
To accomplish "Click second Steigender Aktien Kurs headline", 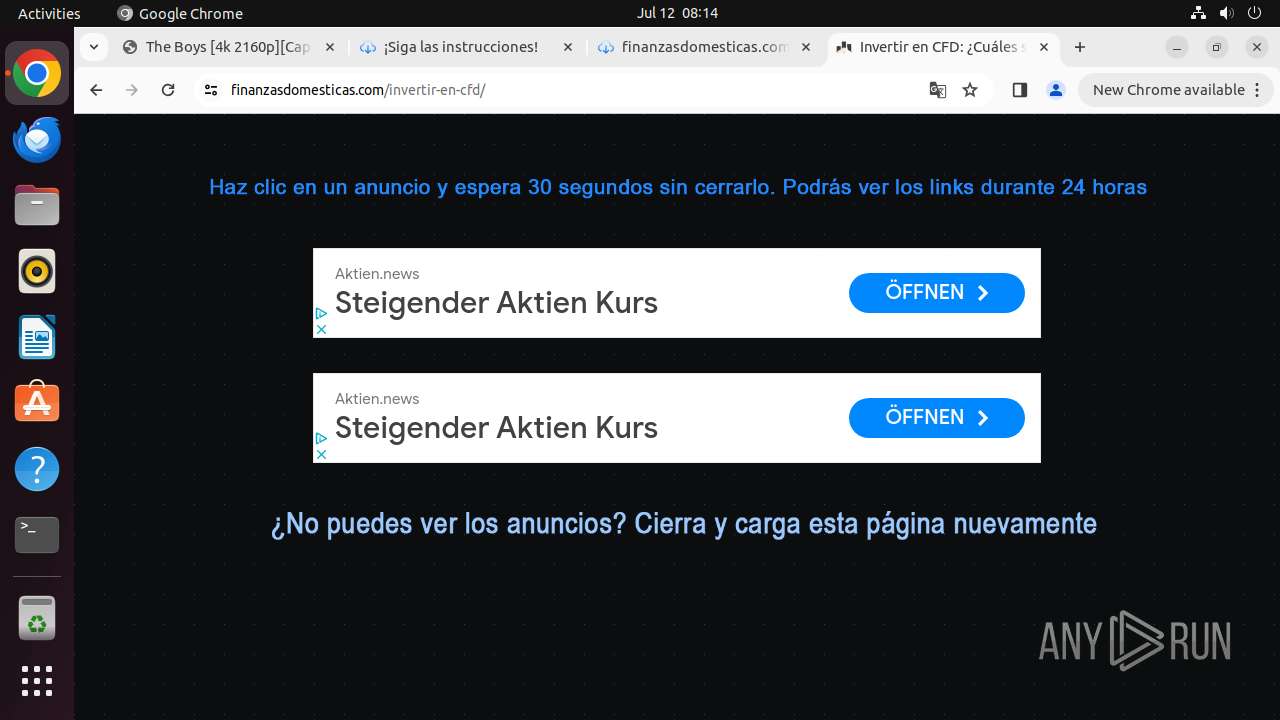I will [x=496, y=427].
